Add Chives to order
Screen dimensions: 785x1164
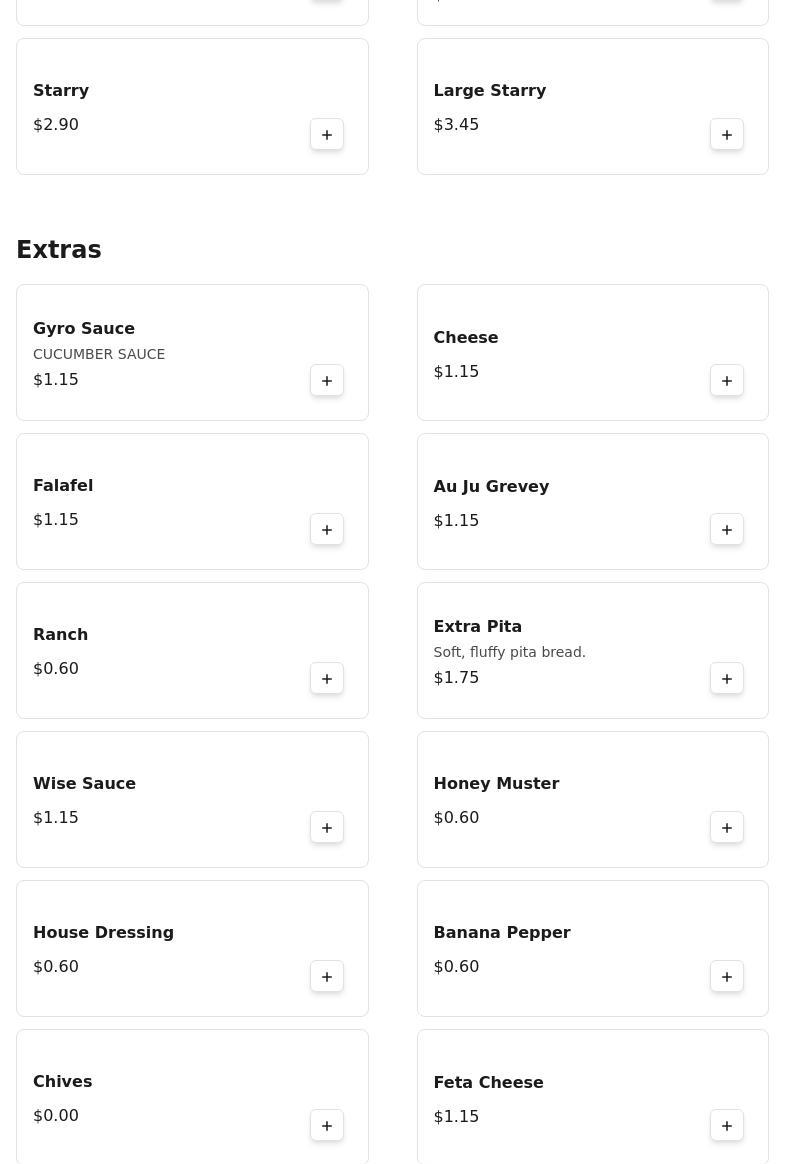coord(327,1126)
